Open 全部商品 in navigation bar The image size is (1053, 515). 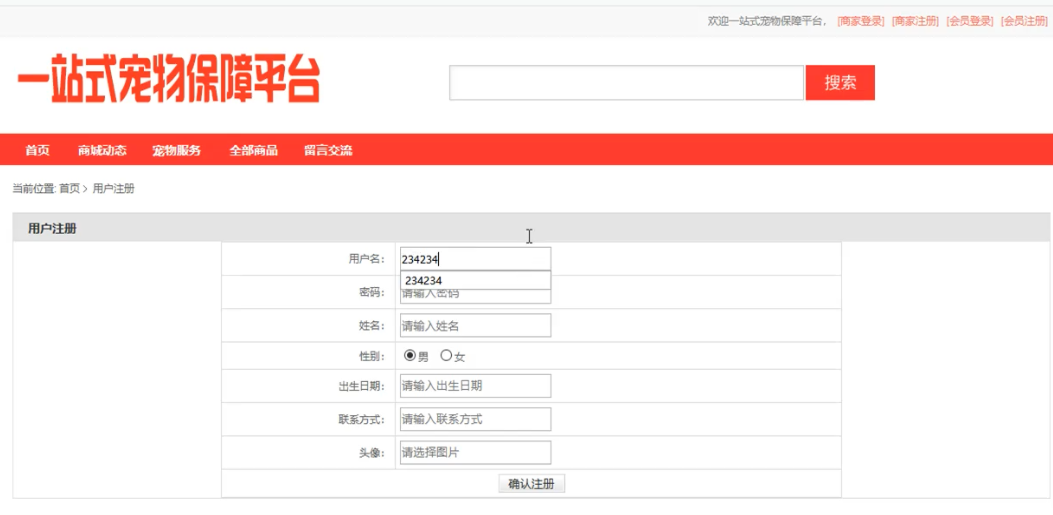click(x=253, y=150)
